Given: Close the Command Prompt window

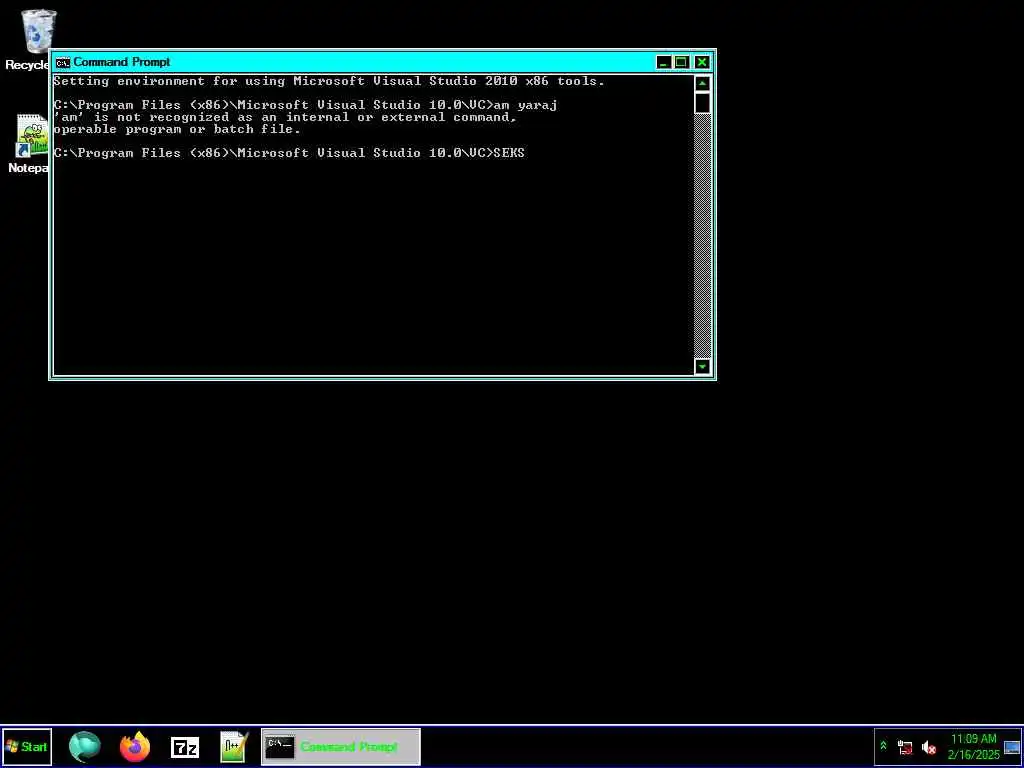Looking at the screenshot, I should (x=702, y=63).
